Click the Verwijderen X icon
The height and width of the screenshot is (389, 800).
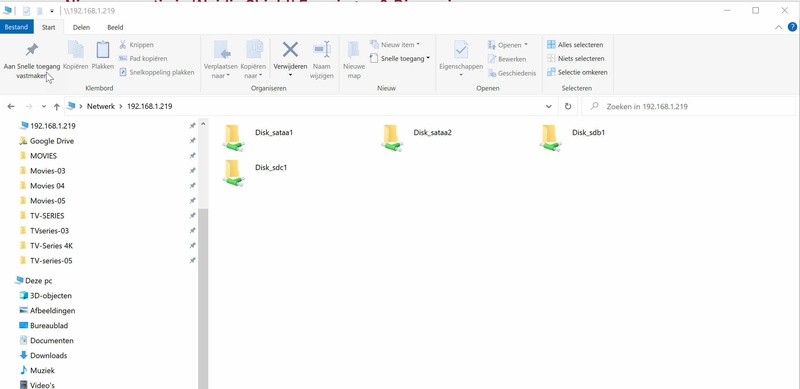(290, 50)
